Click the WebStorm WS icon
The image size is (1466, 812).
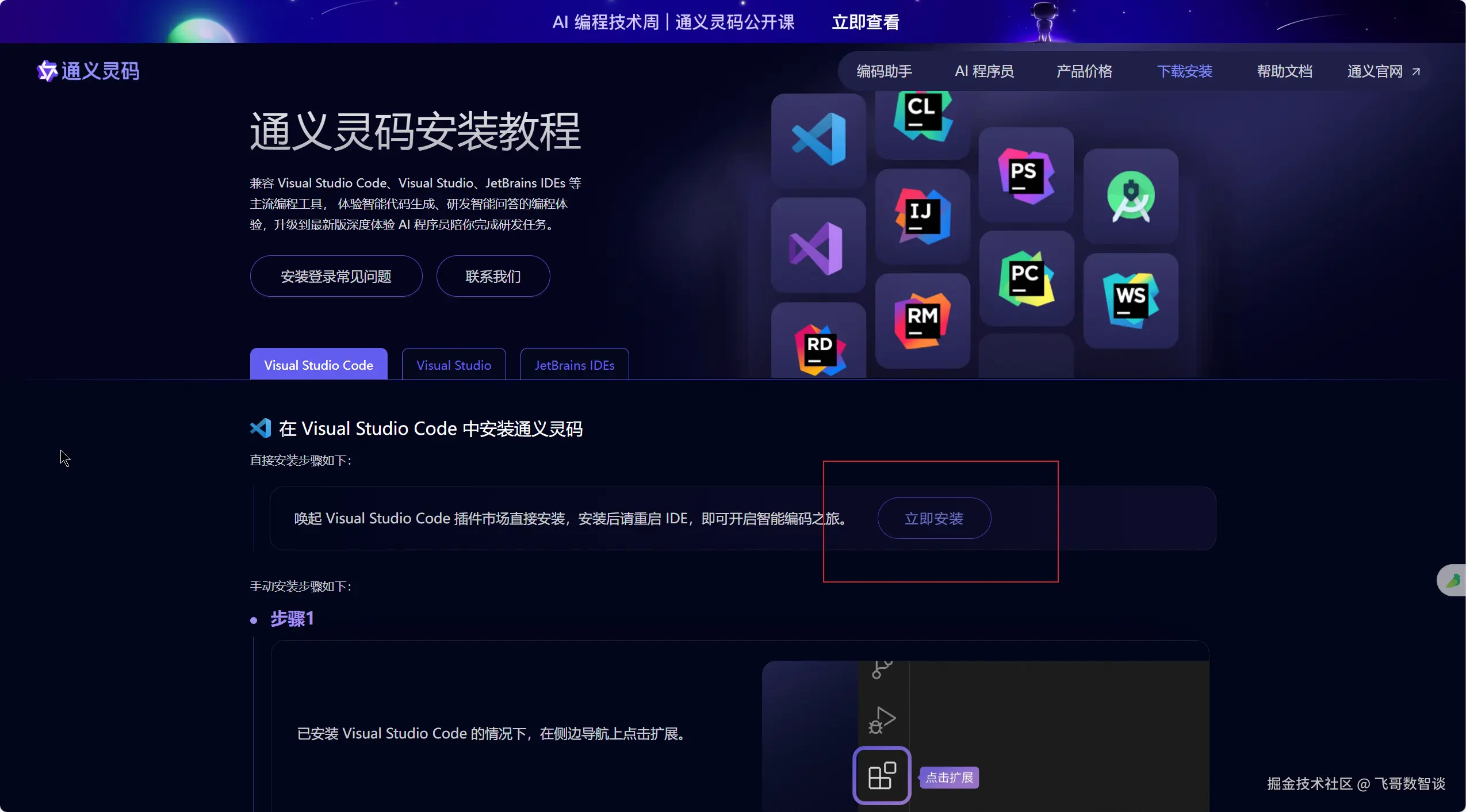[1131, 300]
